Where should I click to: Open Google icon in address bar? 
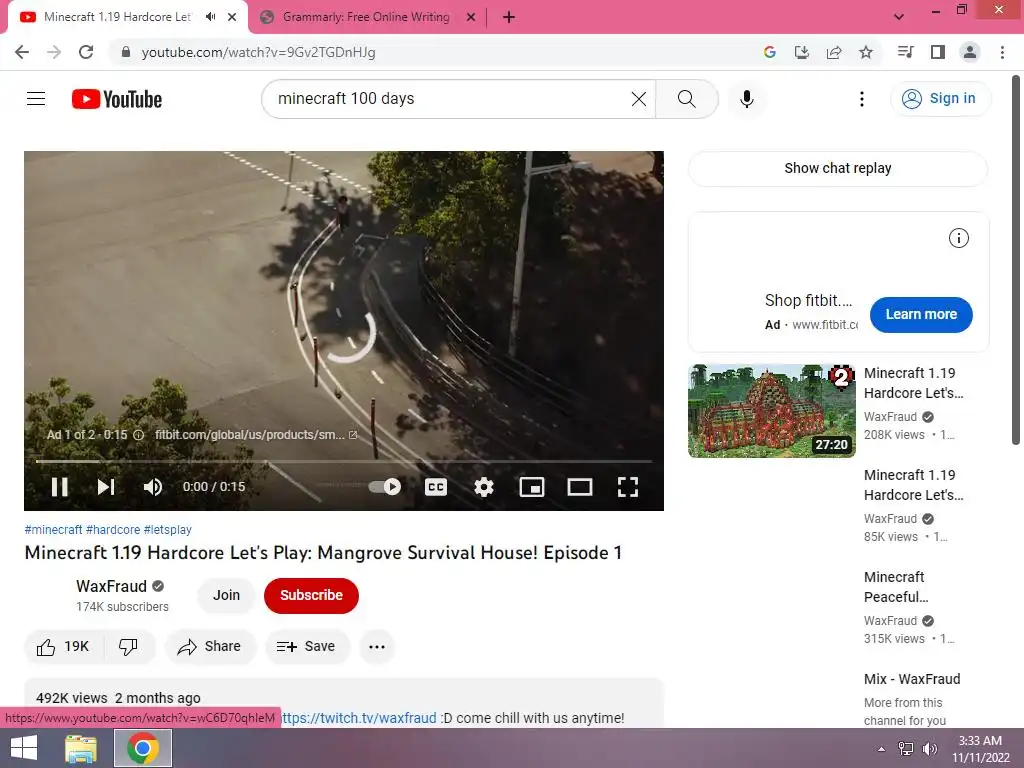[769, 52]
